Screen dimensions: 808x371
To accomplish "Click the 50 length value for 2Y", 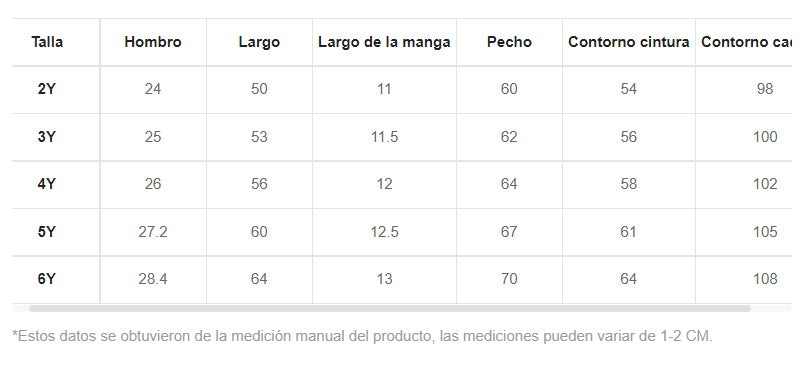I will point(259,89).
